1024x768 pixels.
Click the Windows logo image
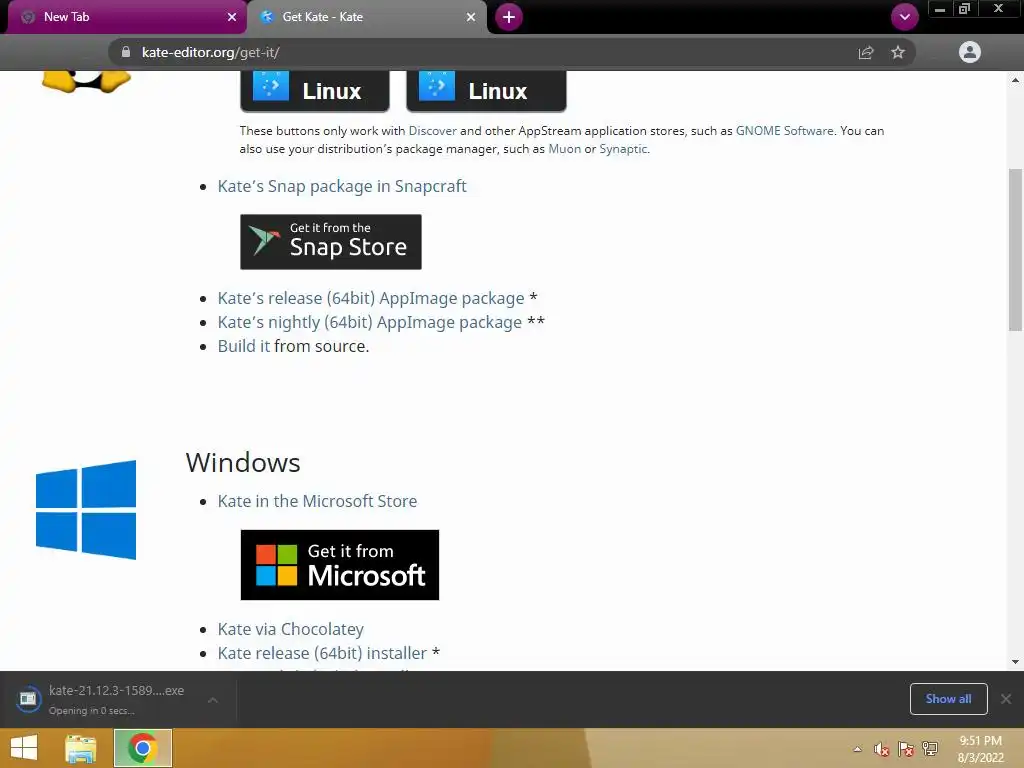[x=86, y=510]
